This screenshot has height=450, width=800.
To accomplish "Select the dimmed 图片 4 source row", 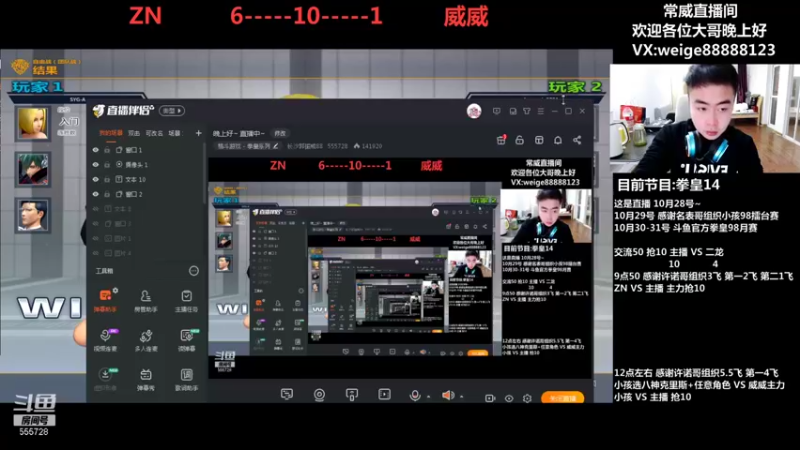I will pyautogui.click(x=146, y=253).
